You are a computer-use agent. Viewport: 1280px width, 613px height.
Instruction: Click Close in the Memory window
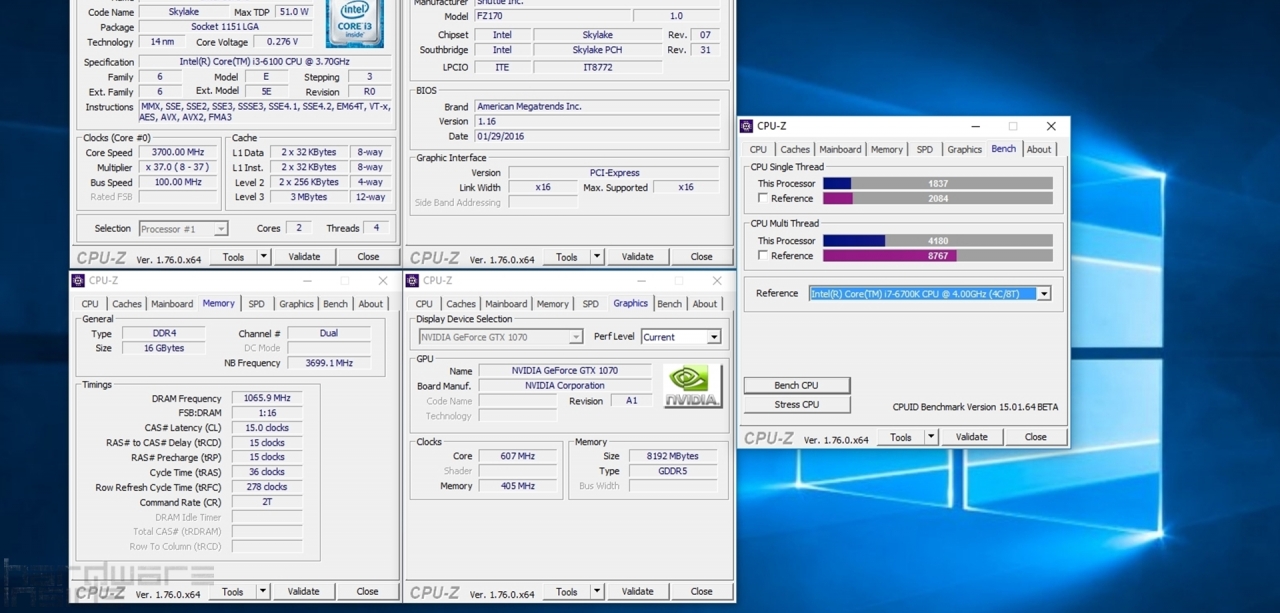368,592
